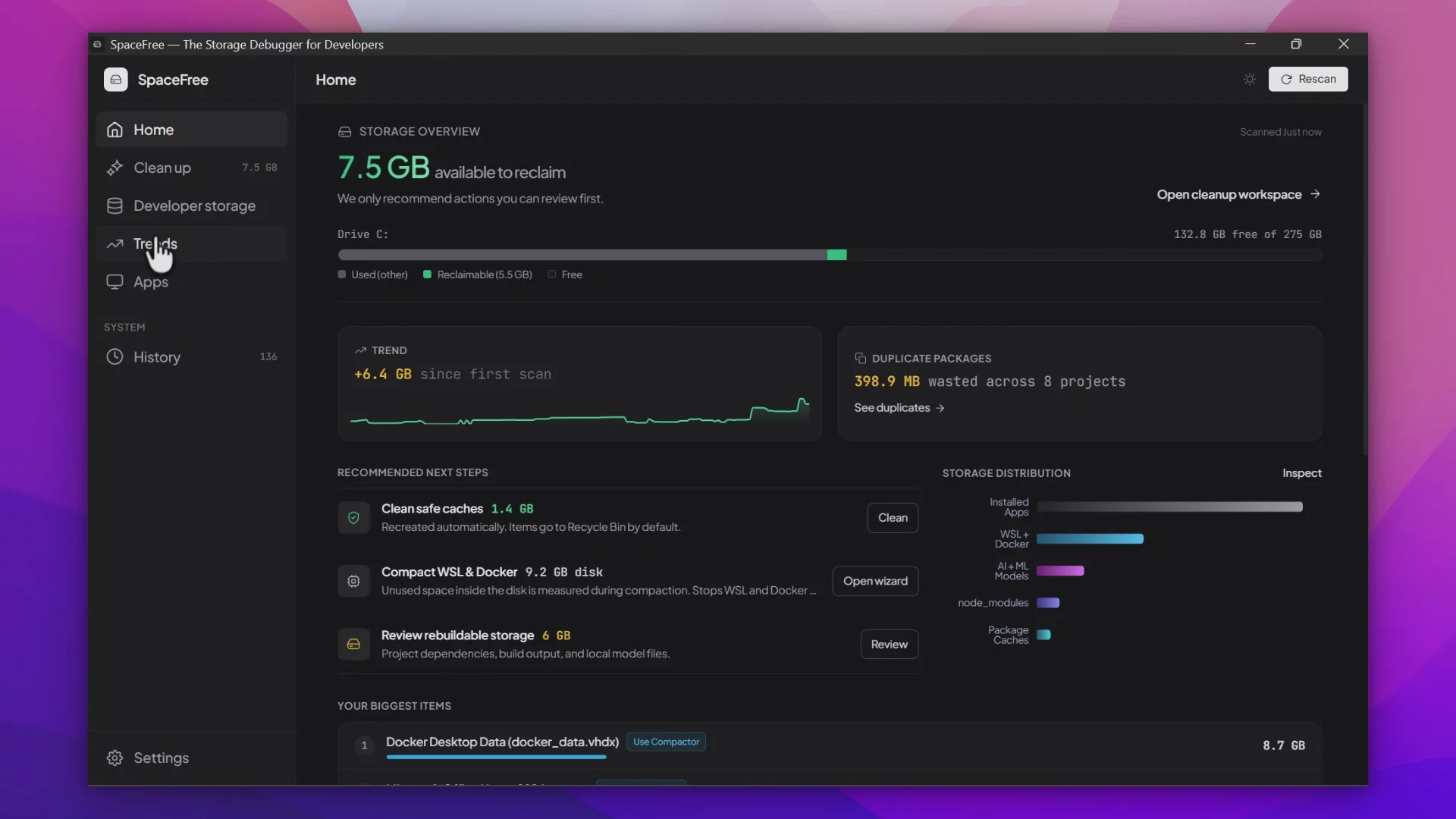The width and height of the screenshot is (1456, 819).
Task: Click the Clean up sparkle icon
Action: coord(115,168)
